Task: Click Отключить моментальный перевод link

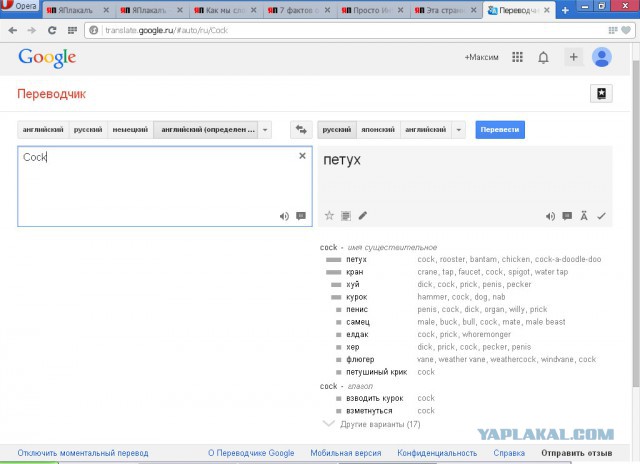Action: pyautogui.click(x=83, y=453)
